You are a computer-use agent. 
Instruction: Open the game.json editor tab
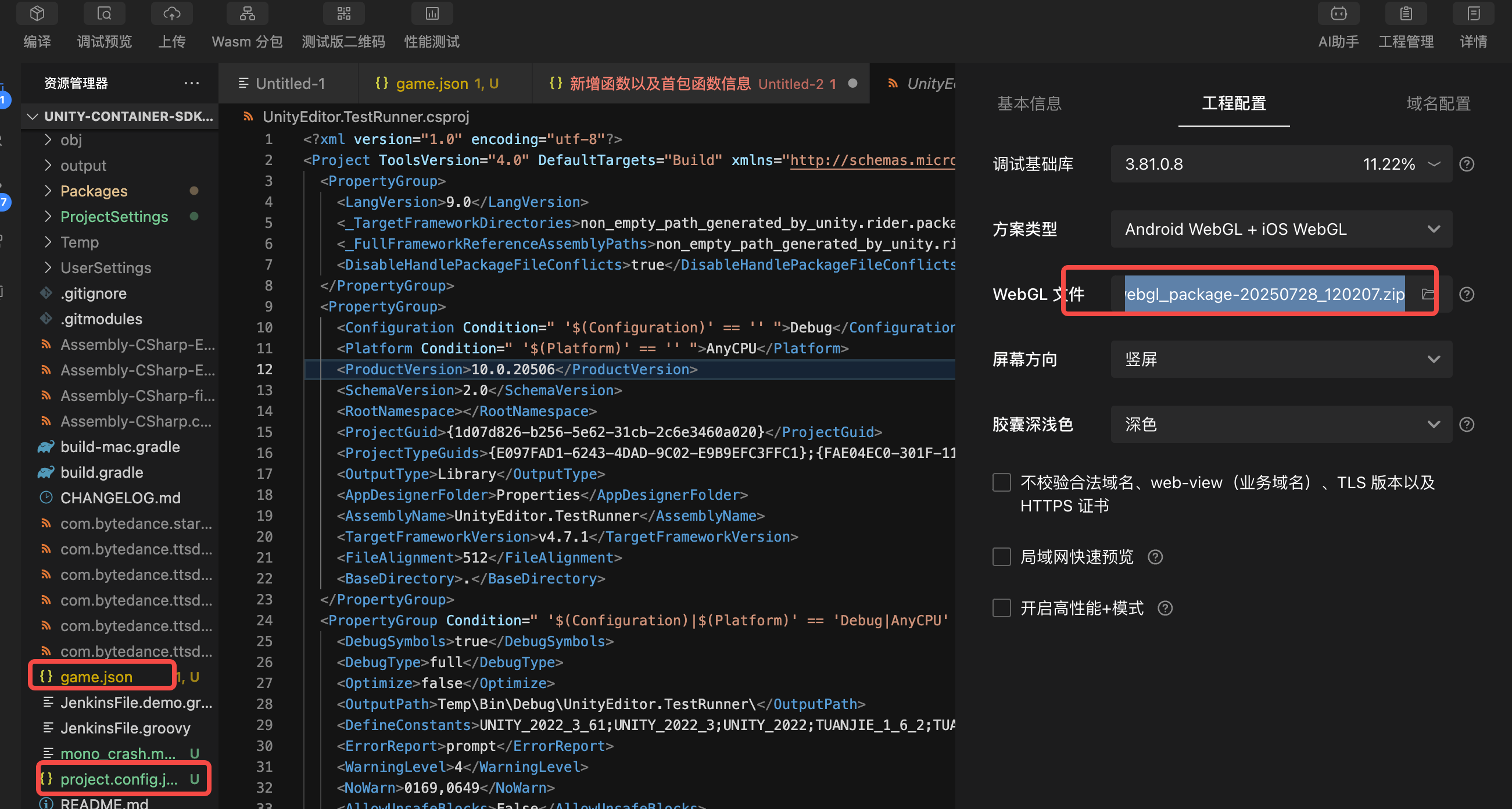(431, 83)
